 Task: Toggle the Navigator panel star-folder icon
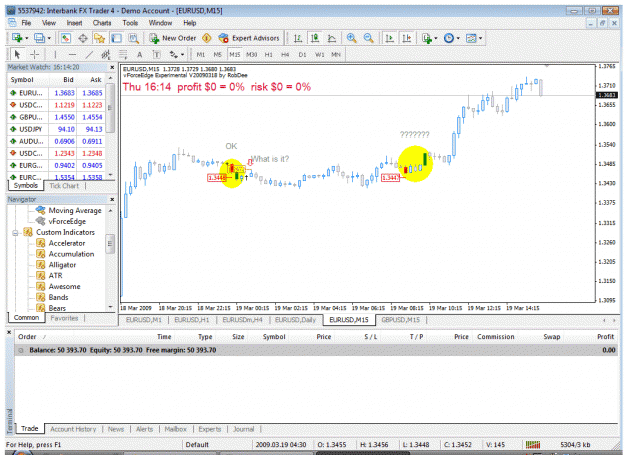pyautogui.click(x=99, y=38)
